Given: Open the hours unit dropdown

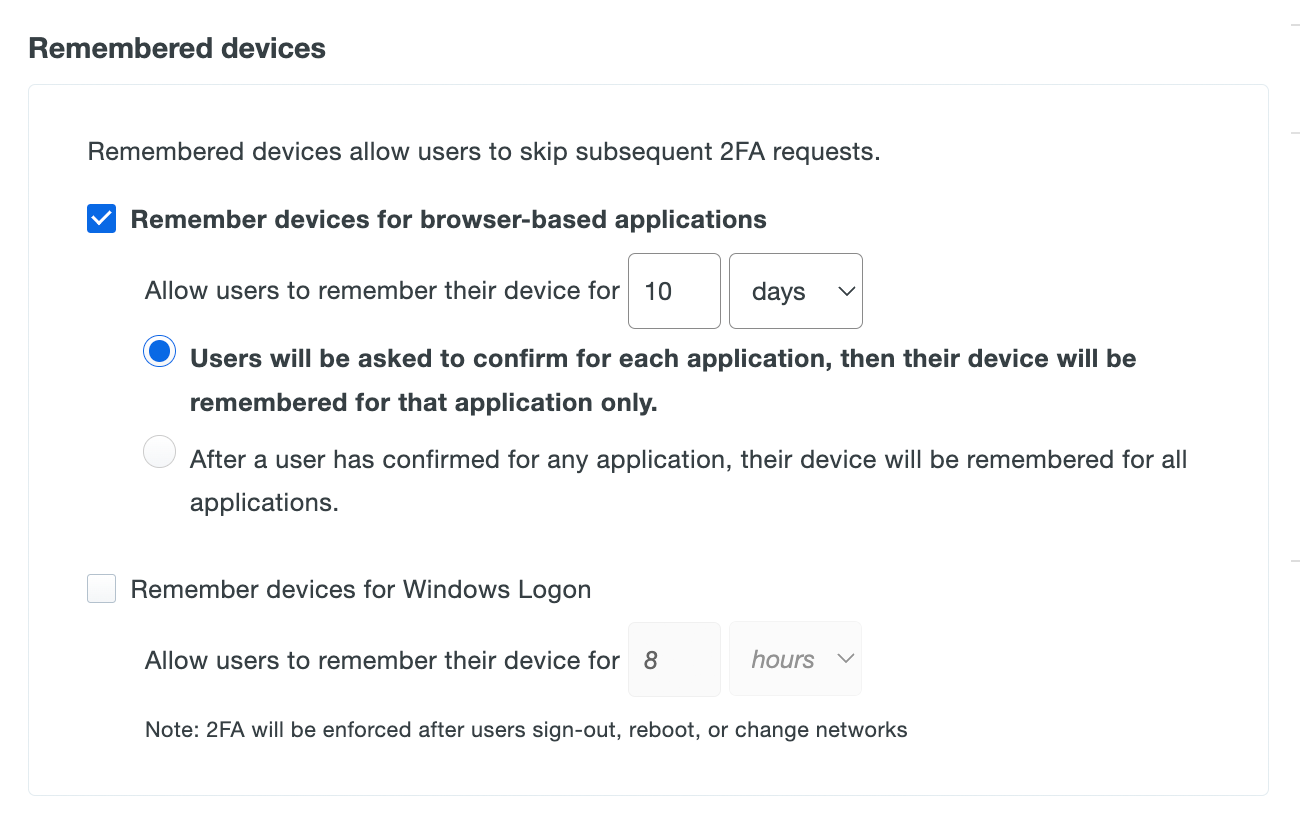Looking at the screenshot, I should point(795,658).
